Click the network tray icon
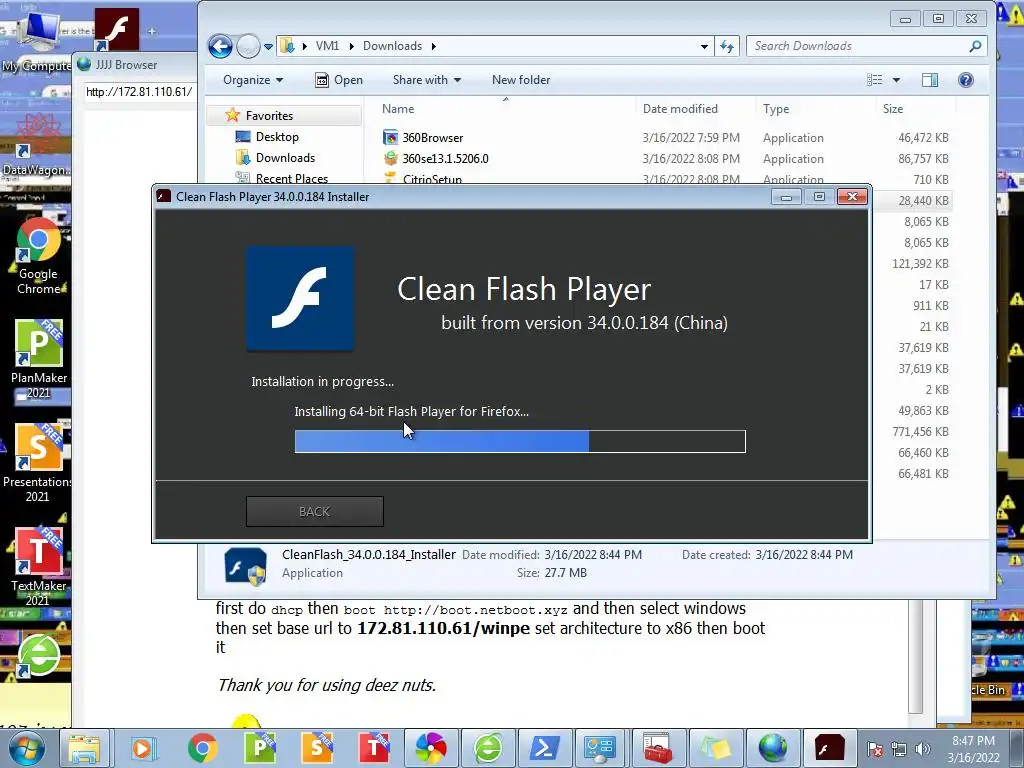 [899, 749]
